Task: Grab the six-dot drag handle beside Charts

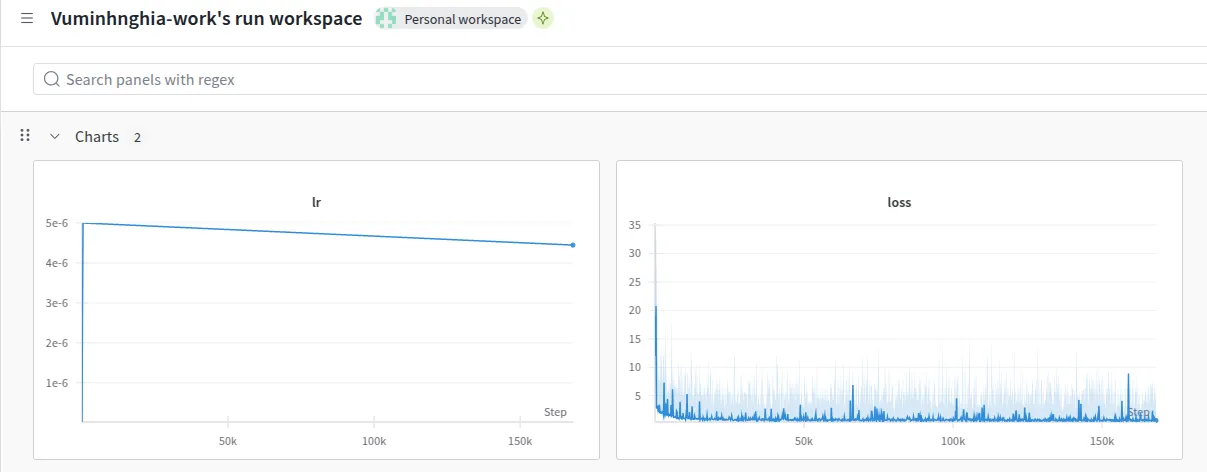Action: [25, 135]
